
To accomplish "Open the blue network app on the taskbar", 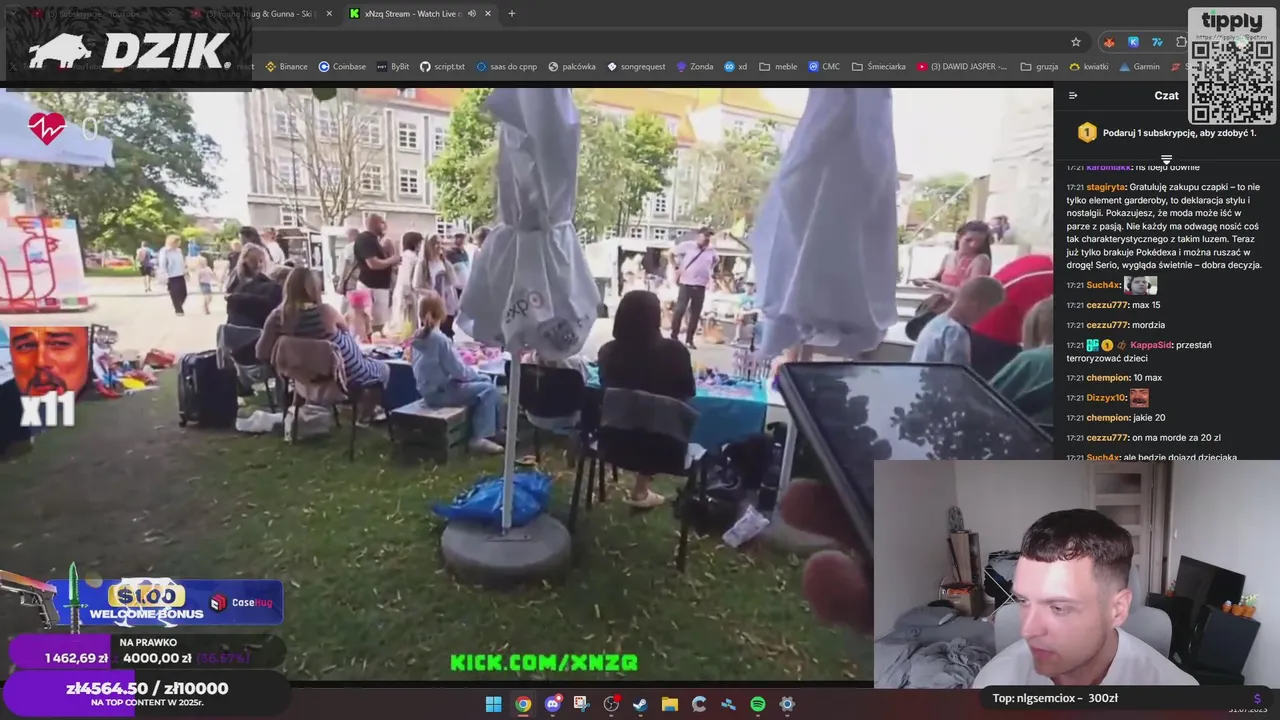I will (728, 704).
